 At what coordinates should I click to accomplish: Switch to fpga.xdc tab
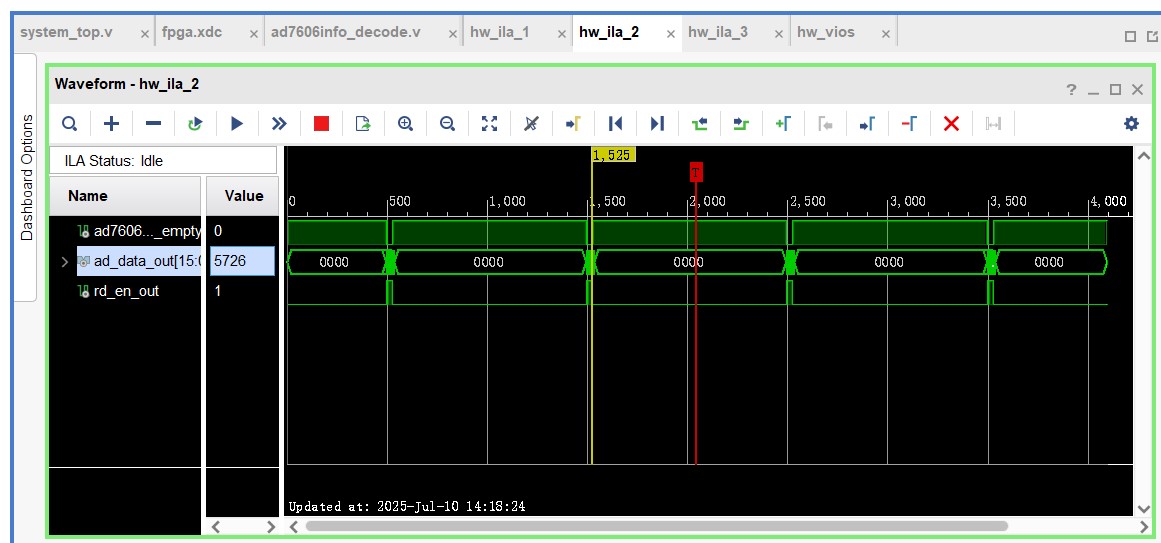tap(193, 33)
